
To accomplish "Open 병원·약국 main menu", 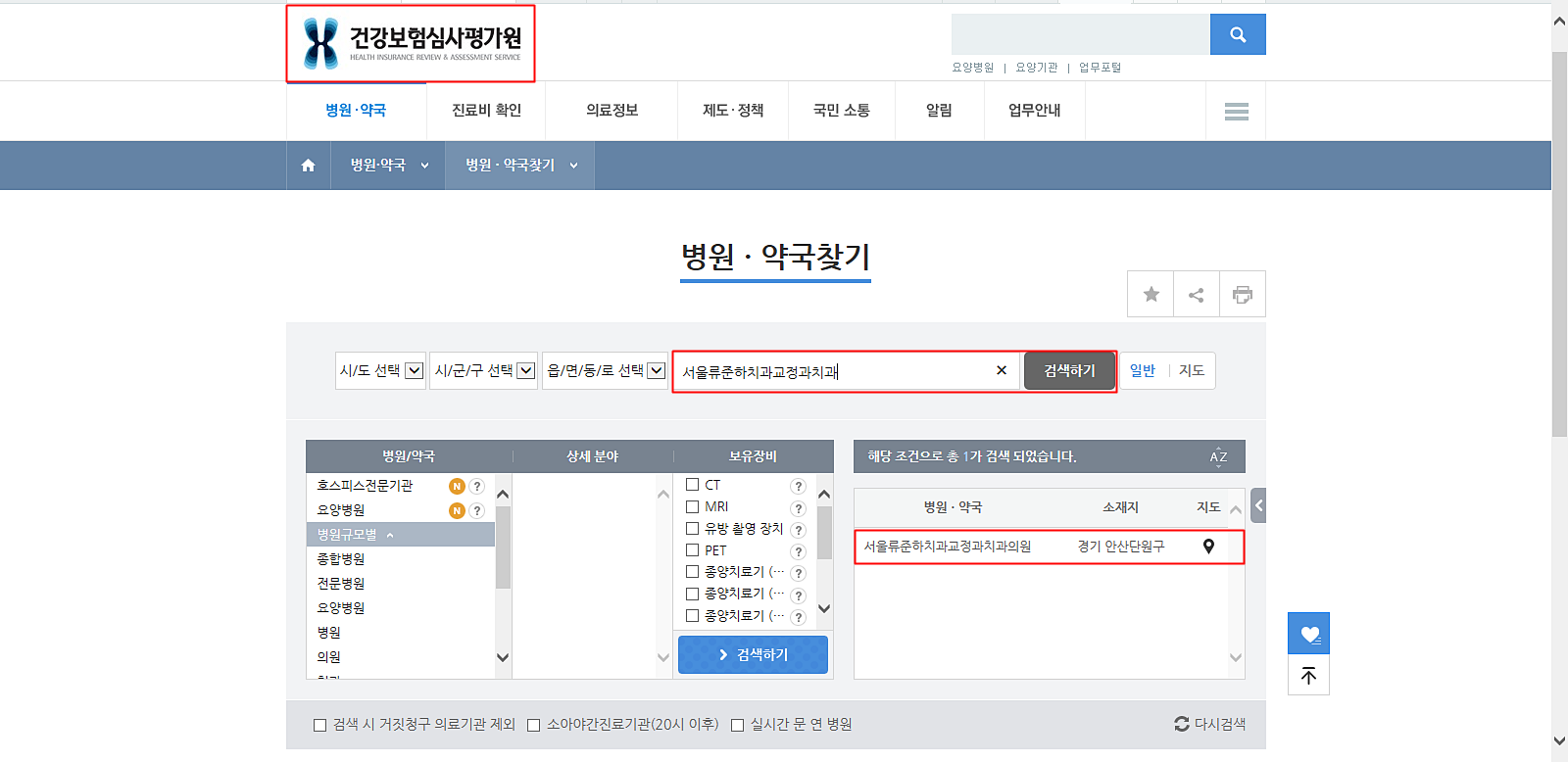I will [x=356, y=111].
